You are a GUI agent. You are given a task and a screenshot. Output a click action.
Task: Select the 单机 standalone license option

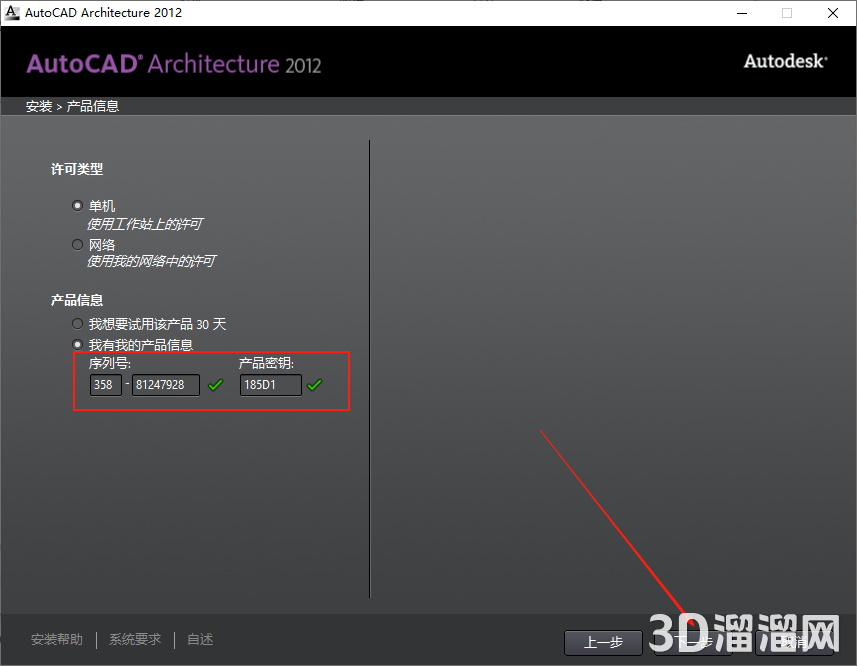(78, 206)
